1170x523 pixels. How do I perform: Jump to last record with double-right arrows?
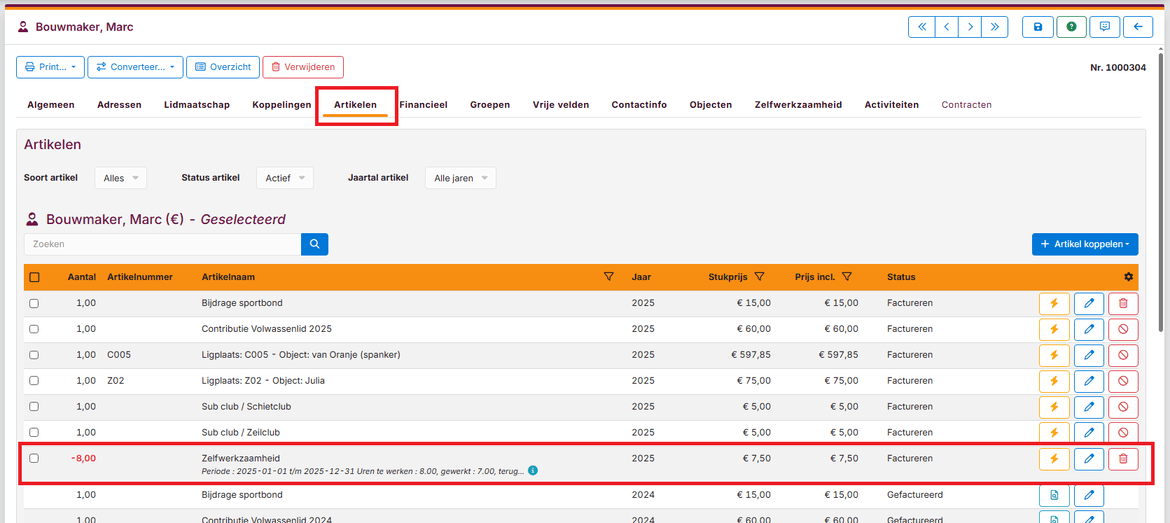coord(995,27)
